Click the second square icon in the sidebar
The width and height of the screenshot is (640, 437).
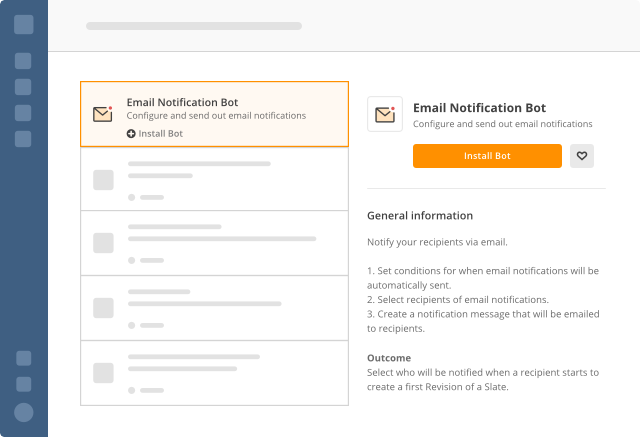pyautogui.click(x=23, y=61)
